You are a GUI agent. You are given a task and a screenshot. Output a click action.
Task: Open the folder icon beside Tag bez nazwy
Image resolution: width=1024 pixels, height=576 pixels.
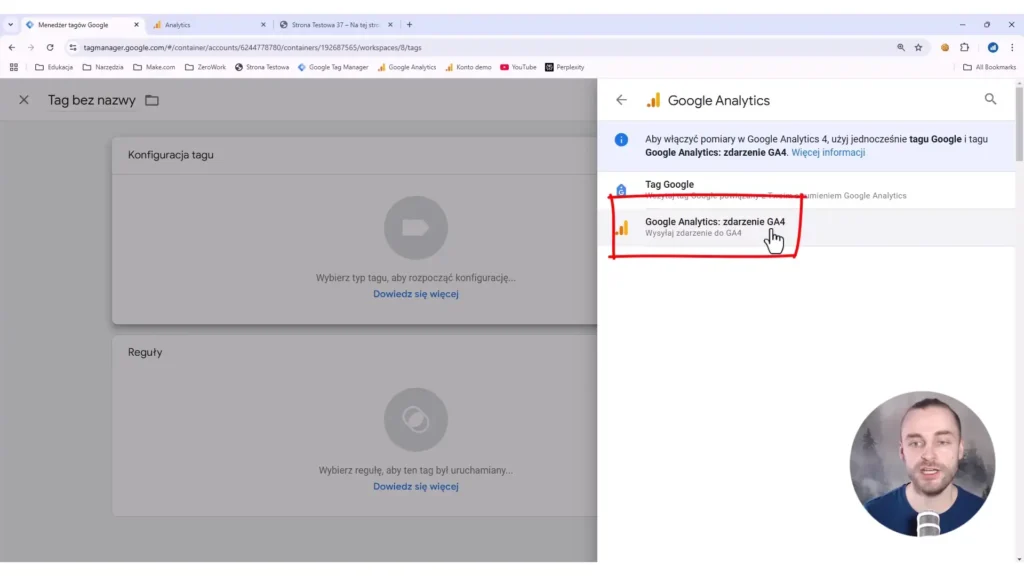[x=152, y=101]
